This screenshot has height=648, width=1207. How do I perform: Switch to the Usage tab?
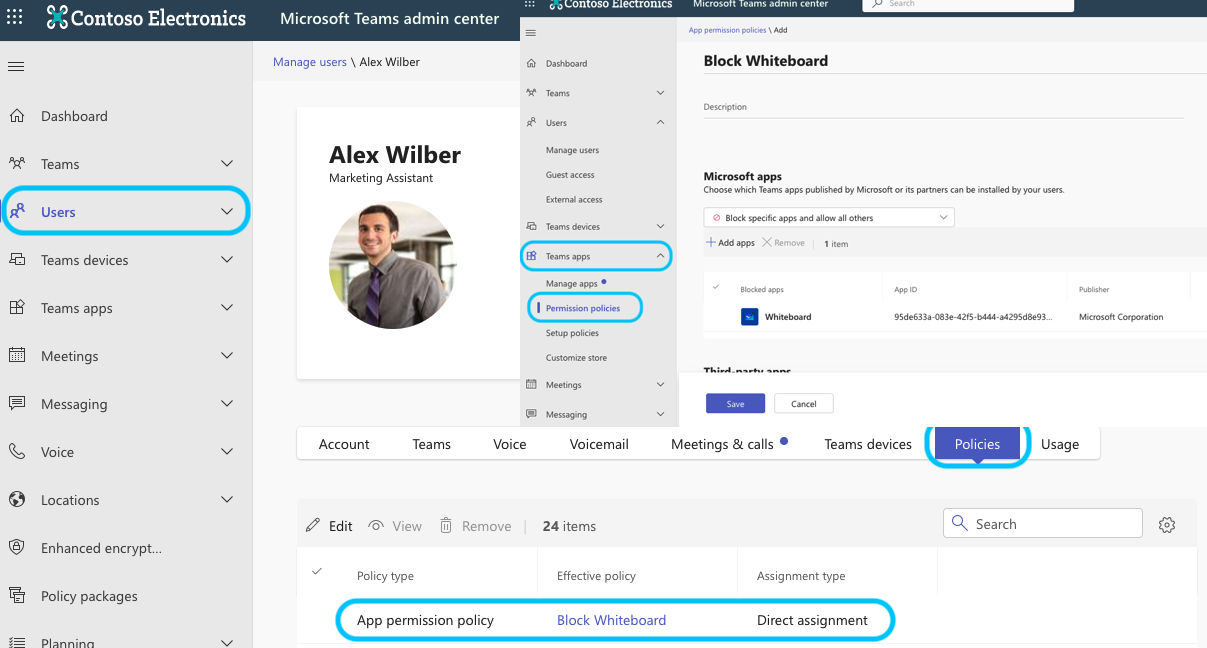1060,444
